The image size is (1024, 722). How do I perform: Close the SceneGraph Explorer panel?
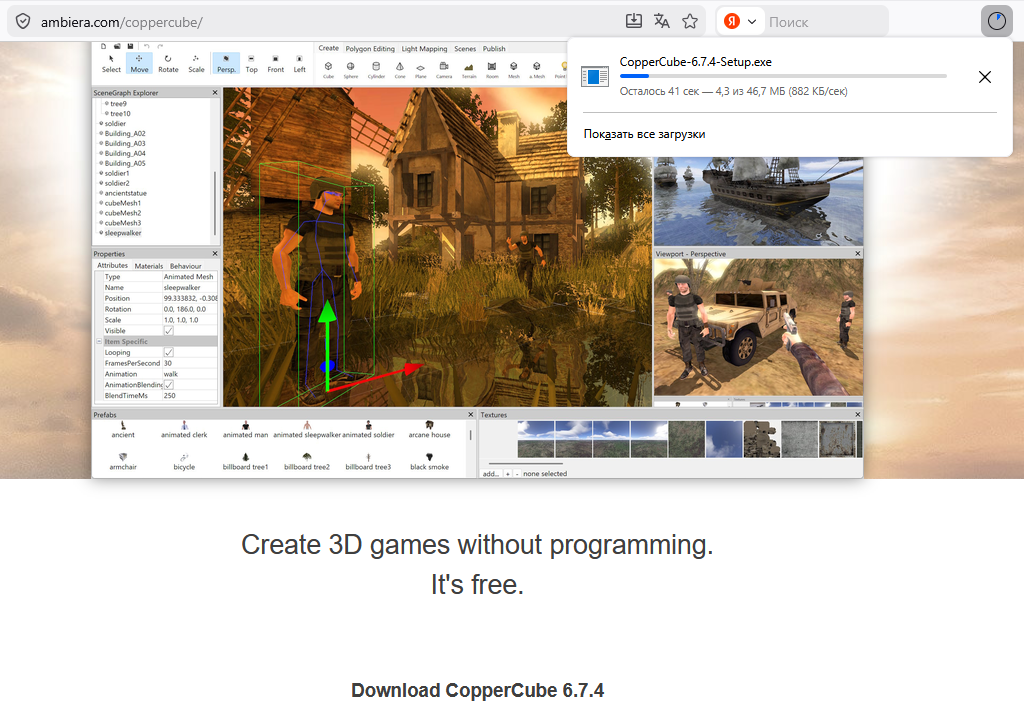click(215, 93)
